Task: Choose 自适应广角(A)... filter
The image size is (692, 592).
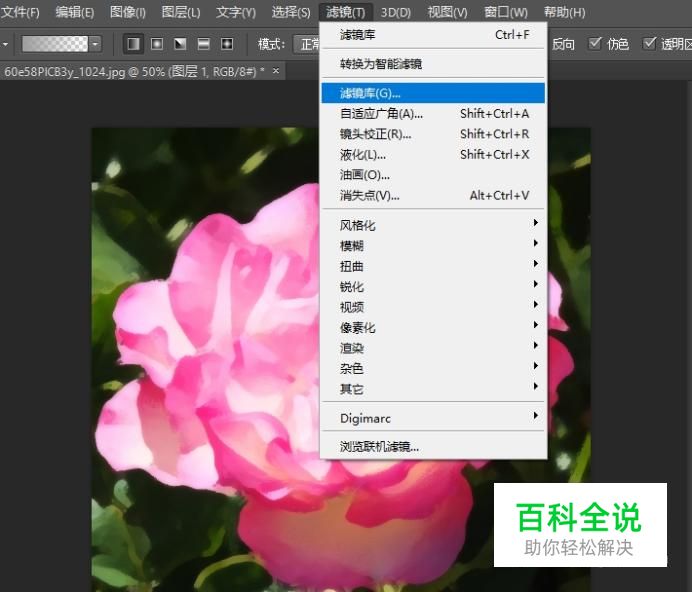Action: (x=434, y=114)
